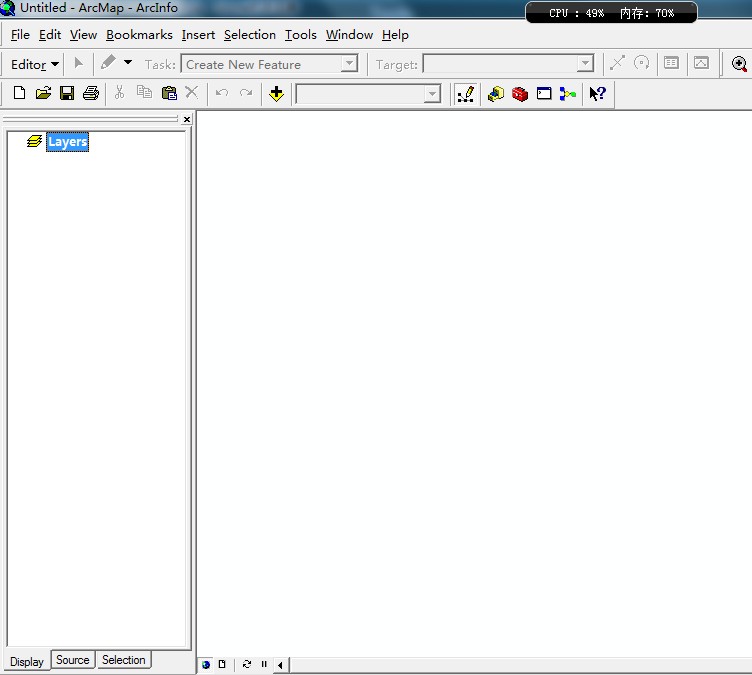752x675 pixels.
Task: Click the Undo arrow icon
Action: coord(222,93)
